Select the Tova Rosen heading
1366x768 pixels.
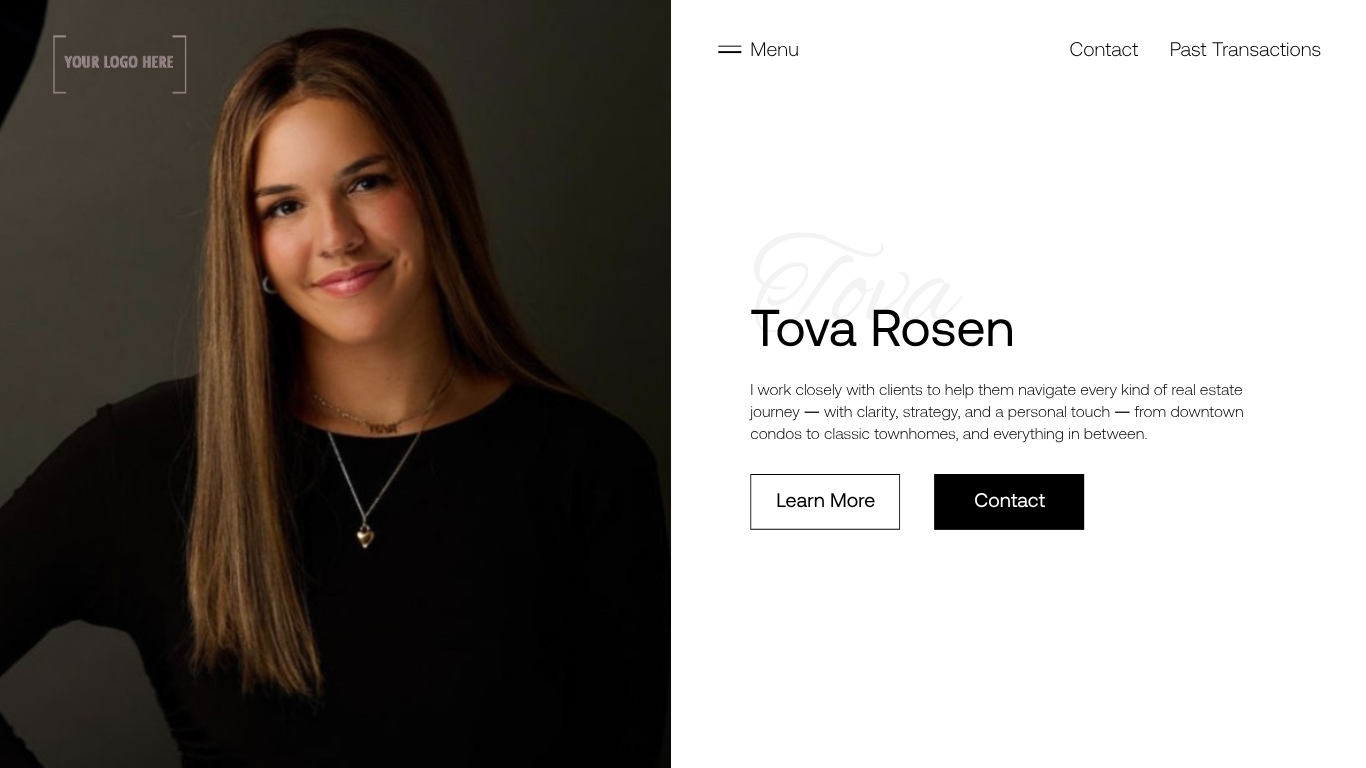(882, 328)
